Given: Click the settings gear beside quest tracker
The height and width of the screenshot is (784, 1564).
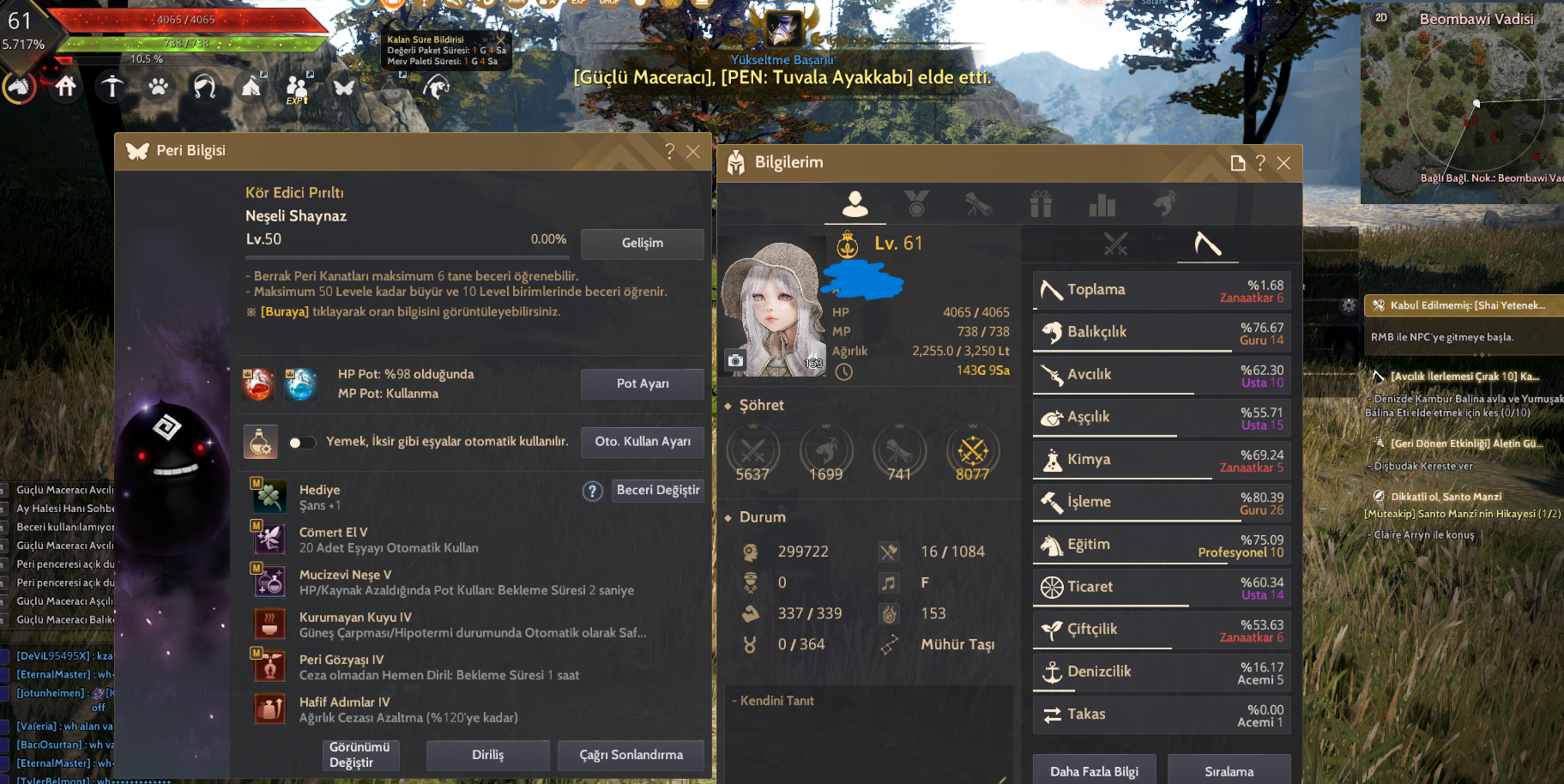Looking at the screenshot, I should pos(1349,305).
